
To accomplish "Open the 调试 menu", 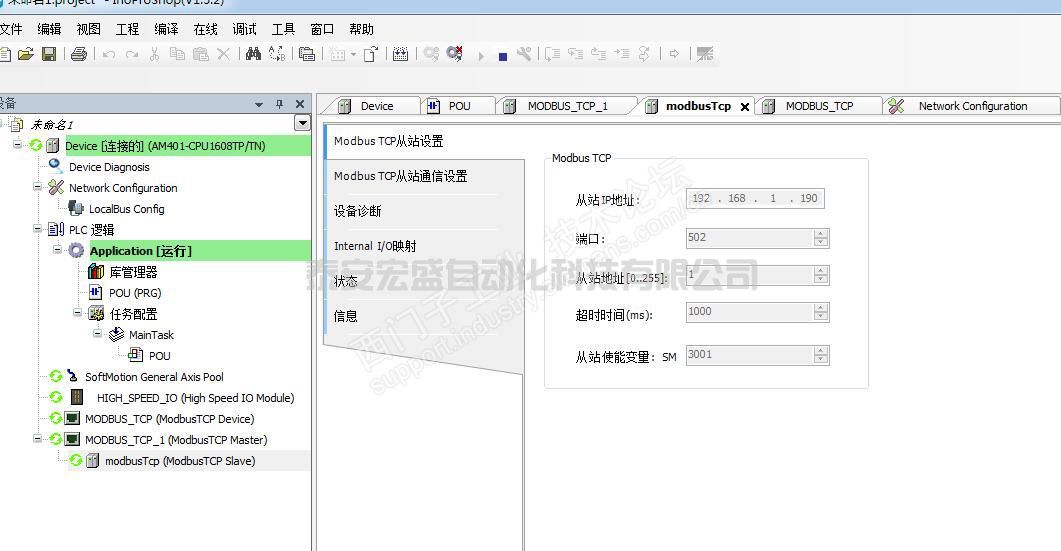I will (244, 29).
